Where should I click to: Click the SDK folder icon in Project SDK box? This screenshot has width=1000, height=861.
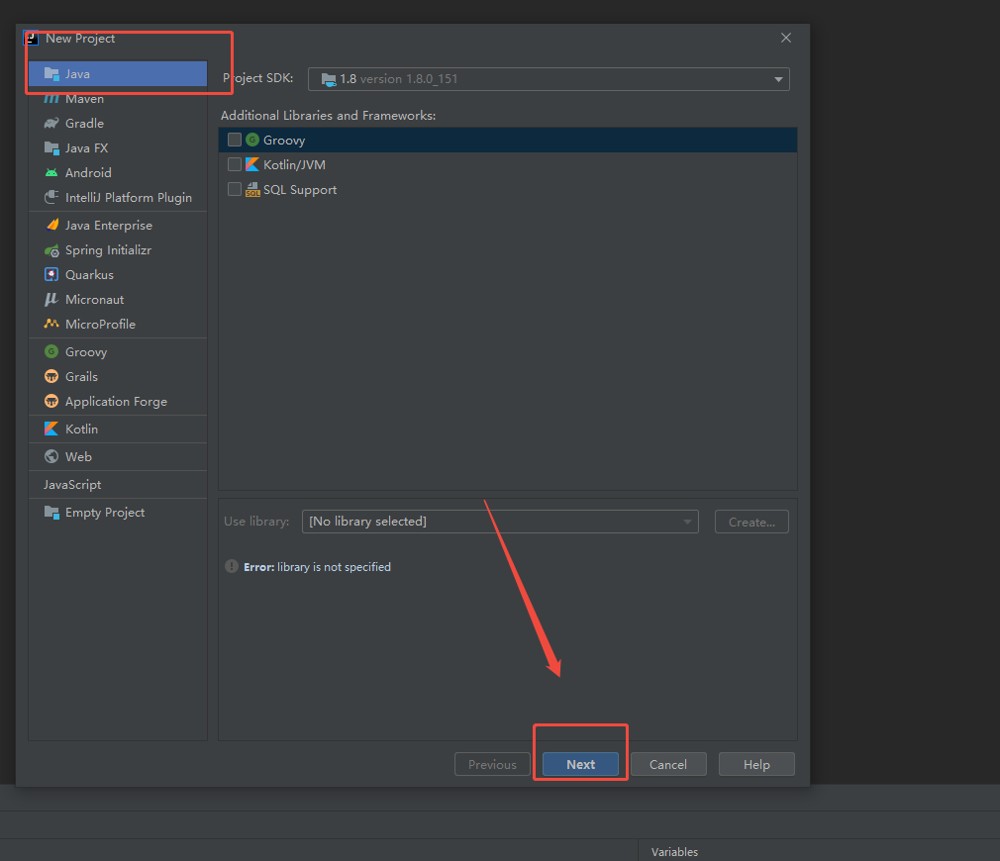point(328,79)
